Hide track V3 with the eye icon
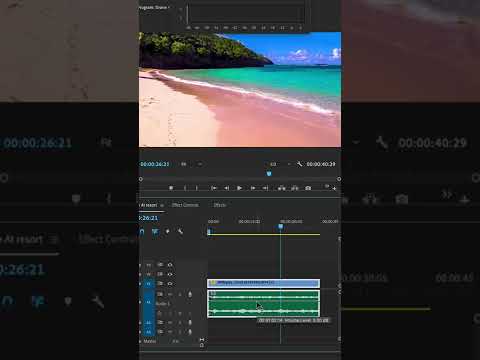Image resolution: width=480 pixels, height=360 pixels. 170,265
